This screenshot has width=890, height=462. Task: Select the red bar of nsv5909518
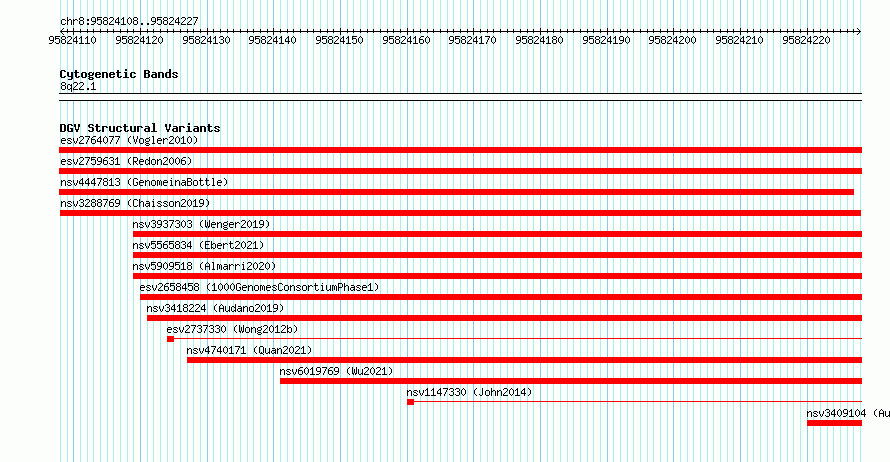tap(497, 276)
